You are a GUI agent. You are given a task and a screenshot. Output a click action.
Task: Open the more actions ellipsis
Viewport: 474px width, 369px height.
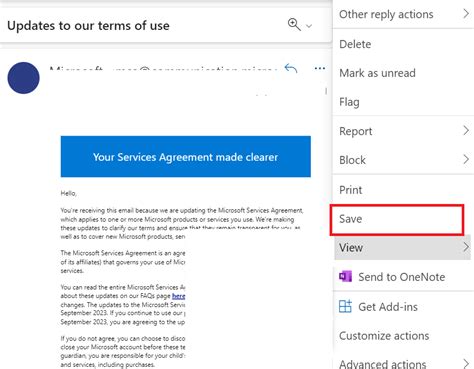tap(320, 68)
